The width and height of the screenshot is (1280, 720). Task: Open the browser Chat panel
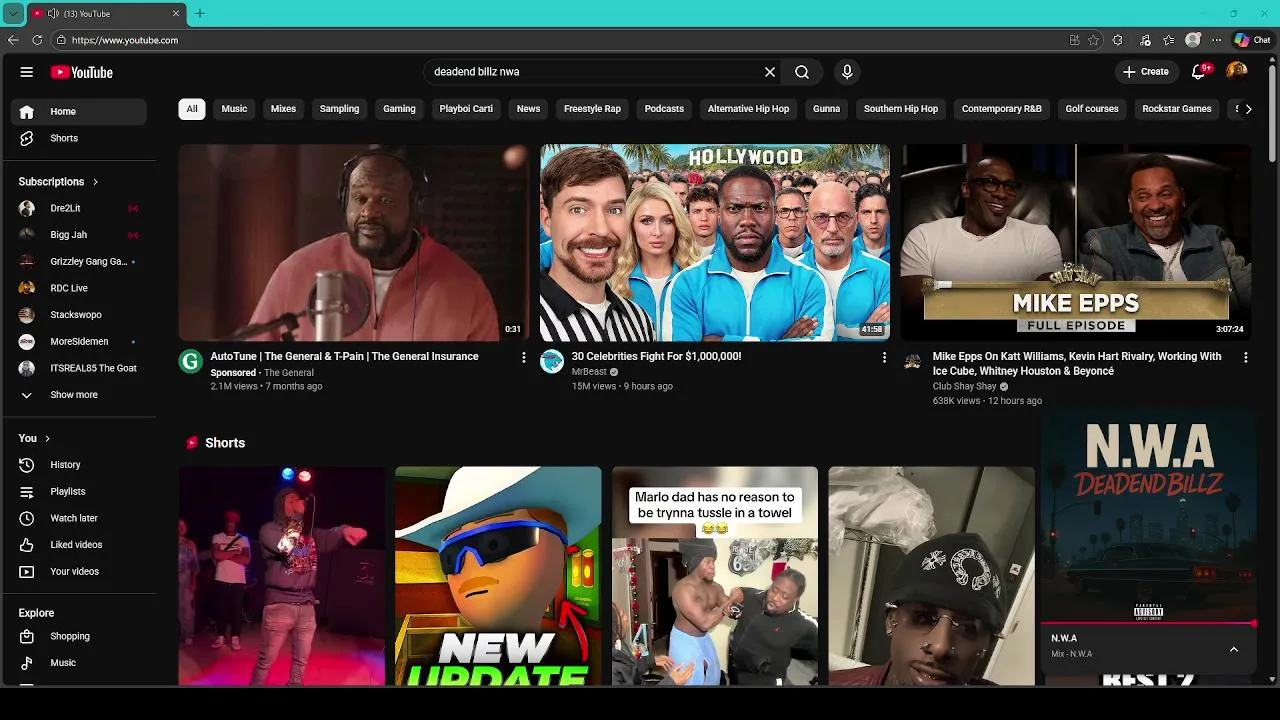(x=1253, y=40)
